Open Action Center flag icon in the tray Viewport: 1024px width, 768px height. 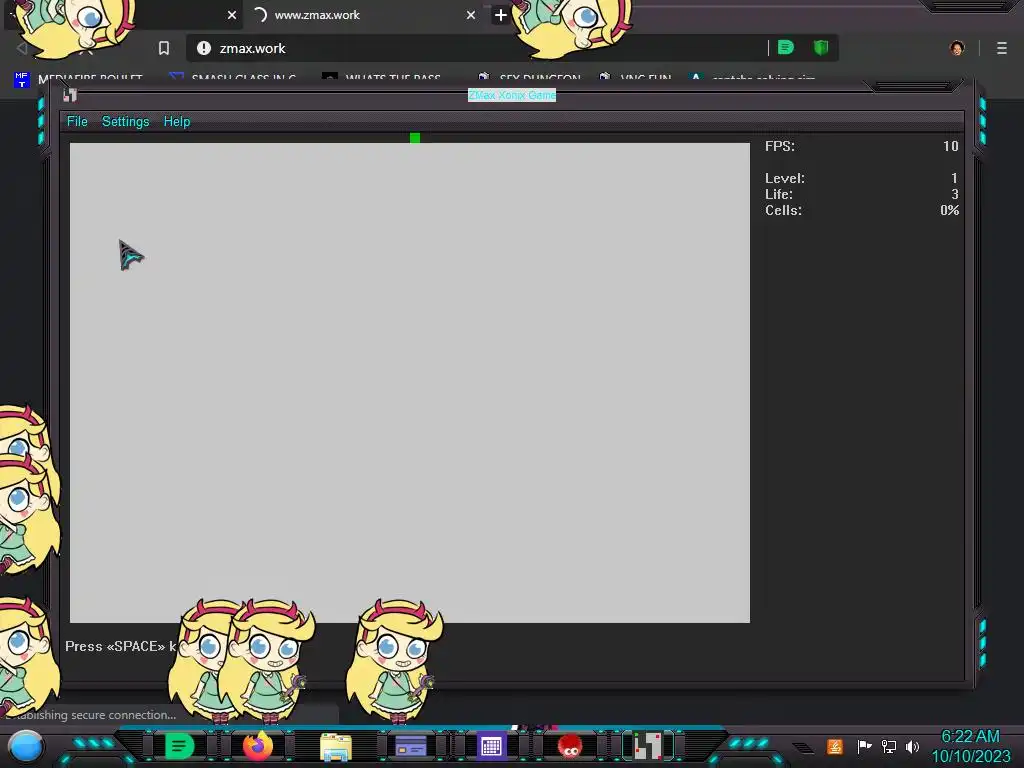click(x=864, y=746)
